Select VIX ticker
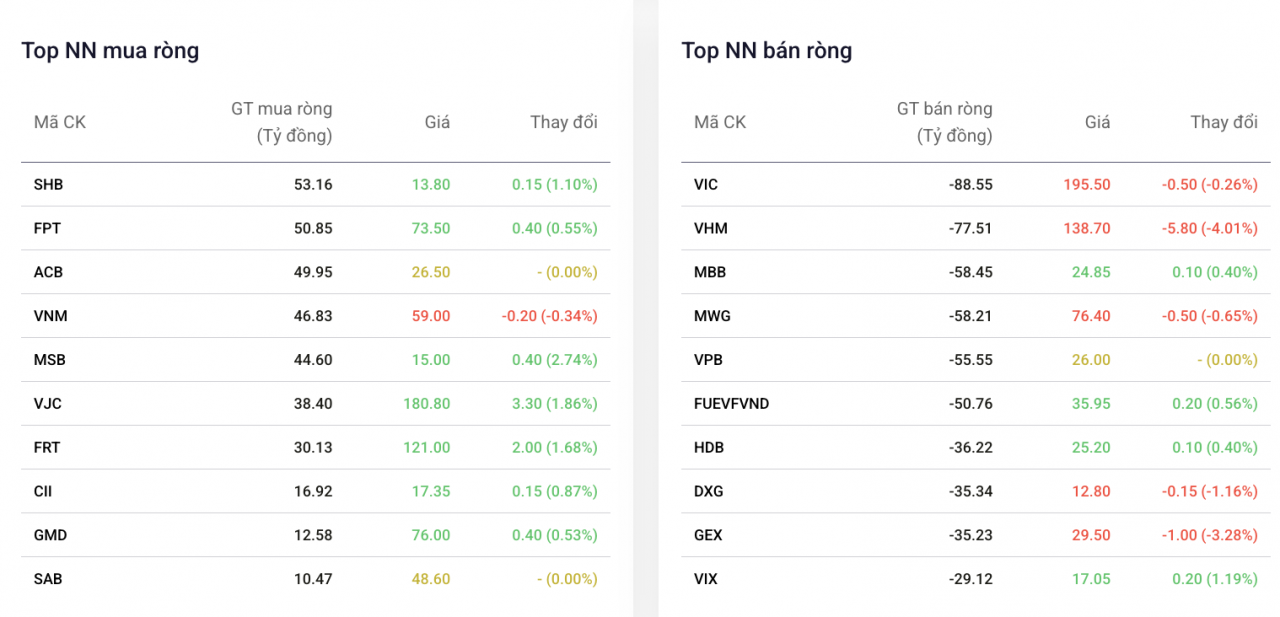Screen dimensions: 1280x617 pos(706,579)
